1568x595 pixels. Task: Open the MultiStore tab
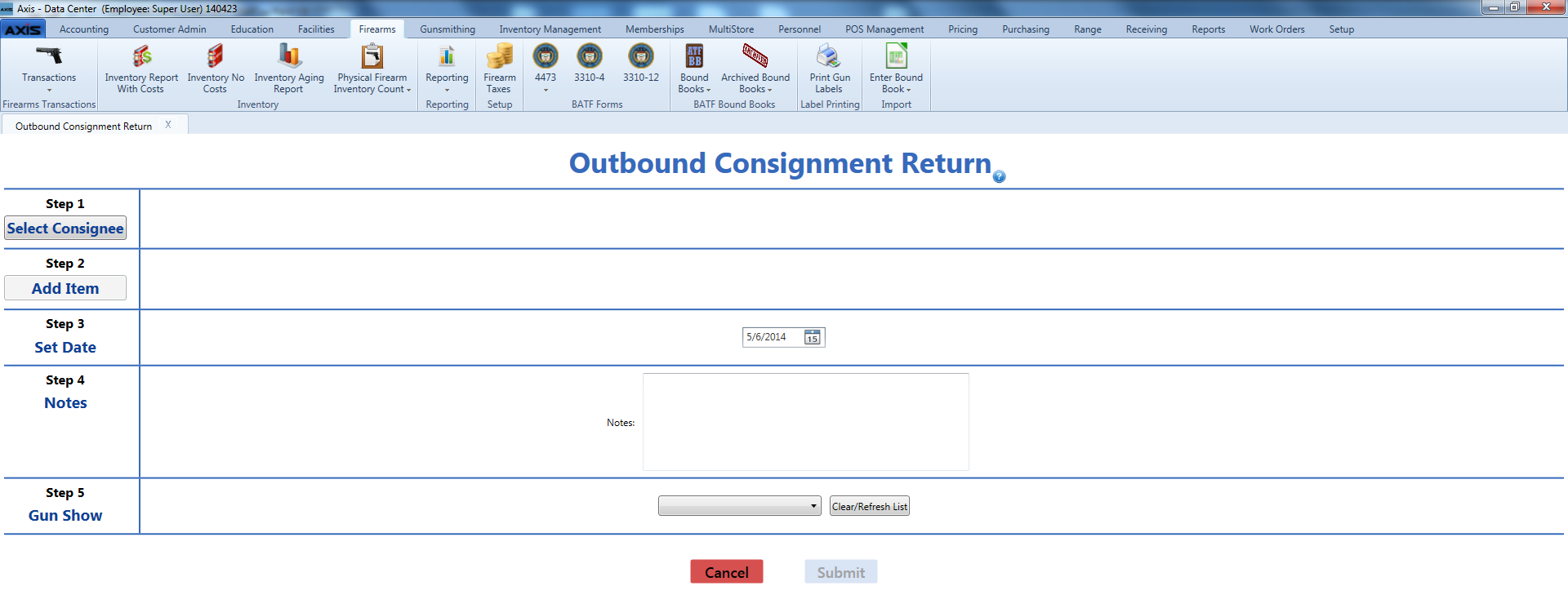[732, 29]
